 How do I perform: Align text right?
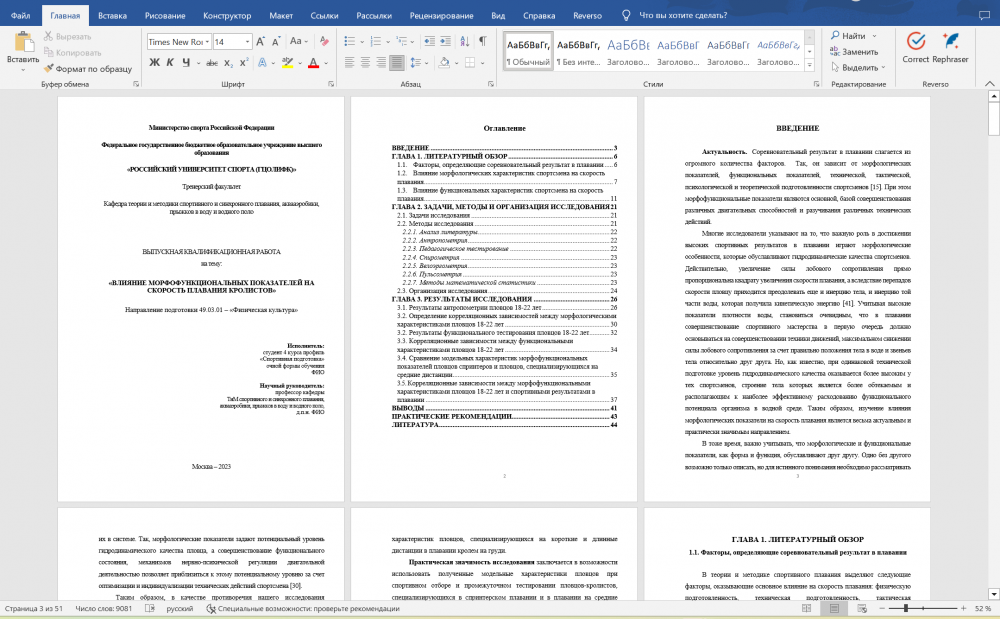[x=381, y=62]
